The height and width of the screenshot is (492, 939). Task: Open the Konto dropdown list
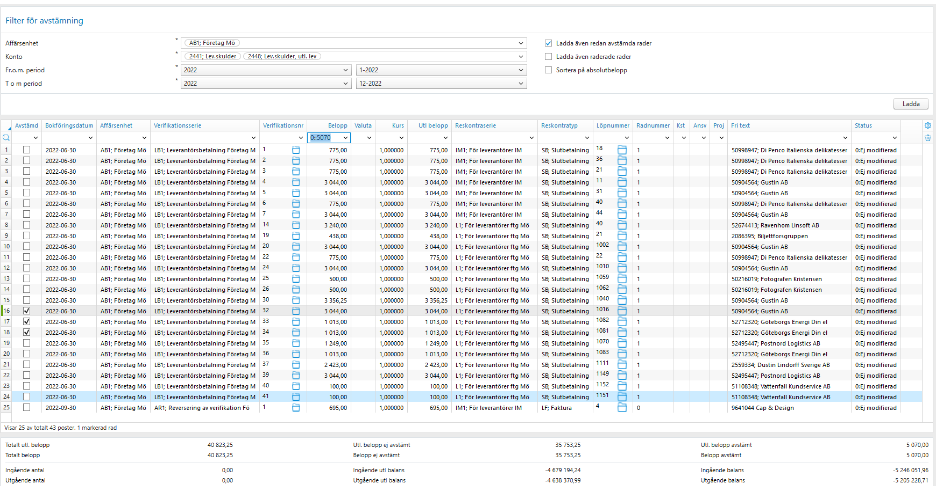tap(520, 57)
